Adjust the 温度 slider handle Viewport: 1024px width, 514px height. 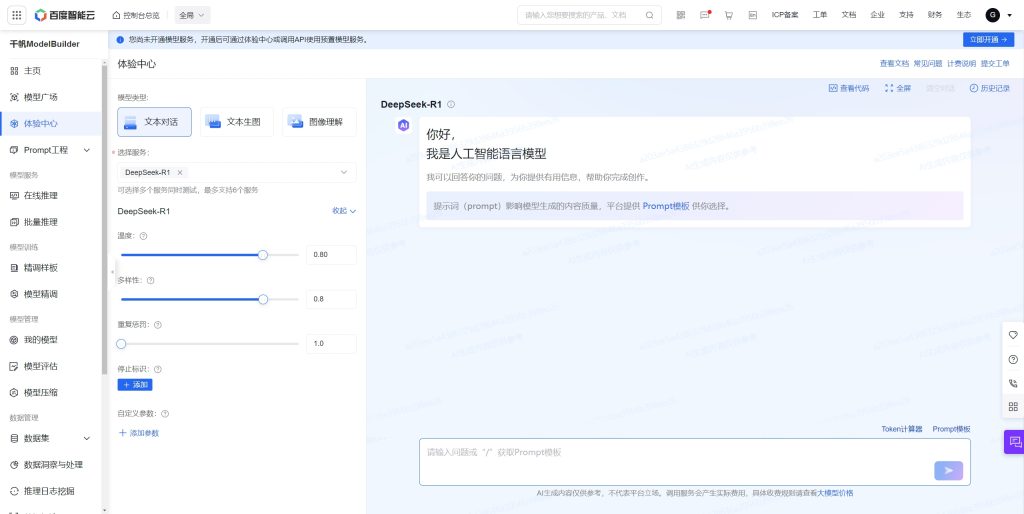pos(263,255)
